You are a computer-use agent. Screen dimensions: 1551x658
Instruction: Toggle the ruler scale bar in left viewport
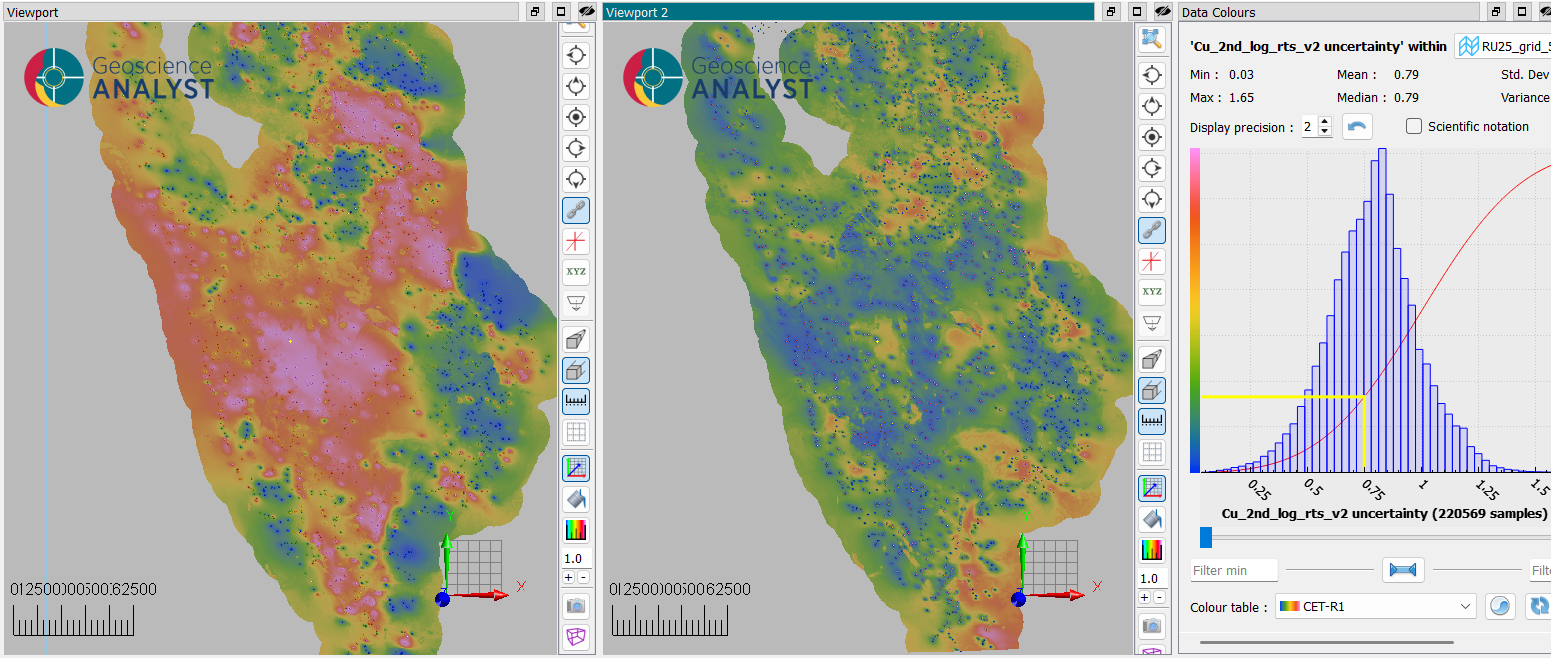point(576,401)
